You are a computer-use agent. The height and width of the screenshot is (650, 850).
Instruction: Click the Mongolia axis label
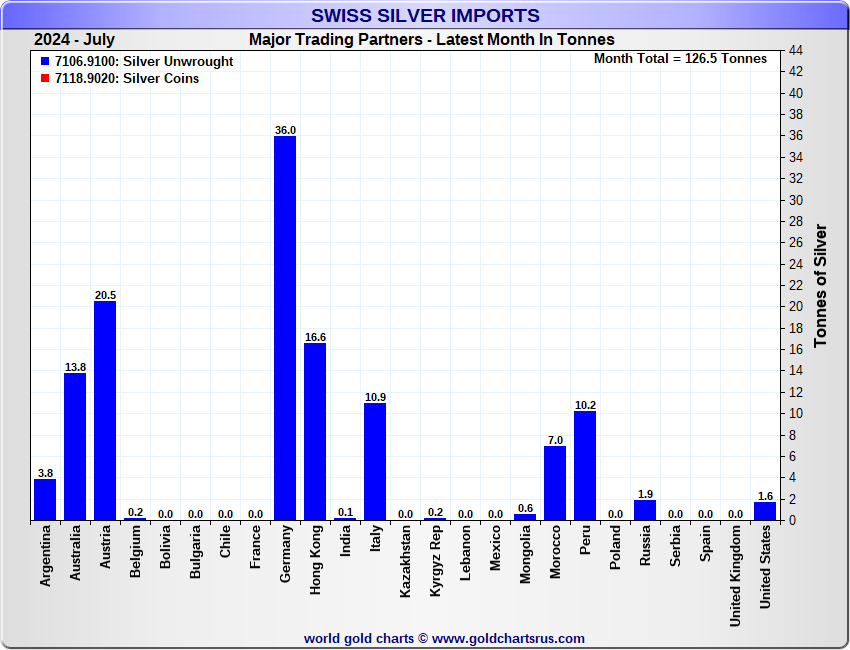click(x=525, y=555)
